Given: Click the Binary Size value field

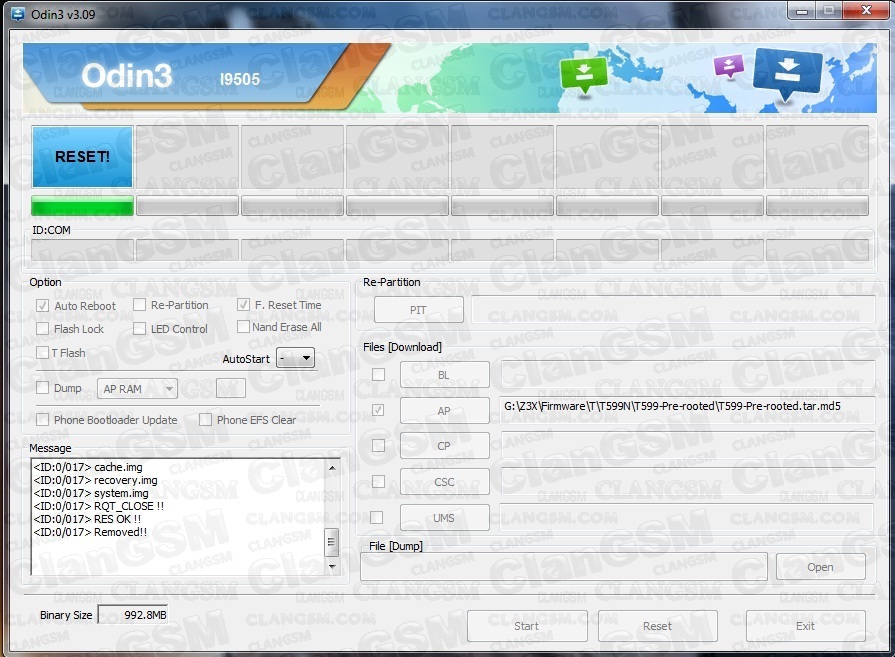Looking at the screenshot, I should (133, 615).
